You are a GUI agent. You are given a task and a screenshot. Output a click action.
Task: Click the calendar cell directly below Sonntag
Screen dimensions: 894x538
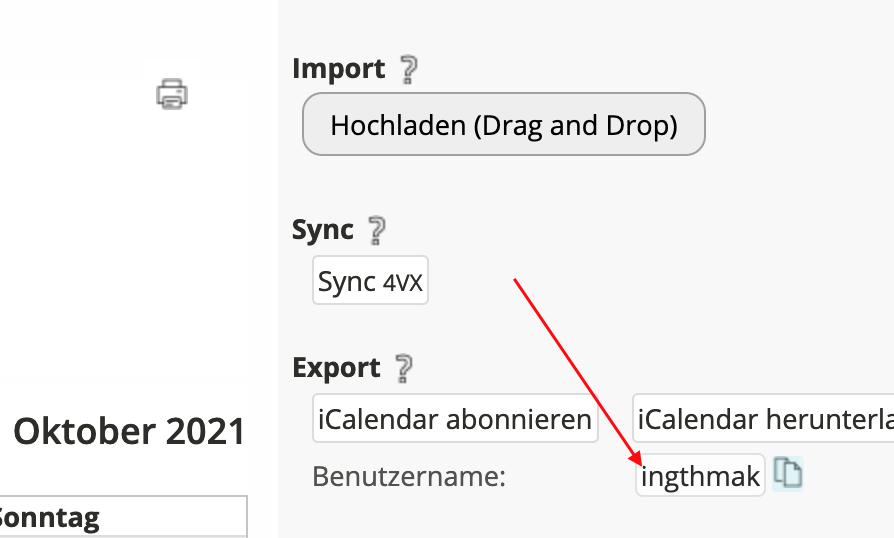click(120, 535)
